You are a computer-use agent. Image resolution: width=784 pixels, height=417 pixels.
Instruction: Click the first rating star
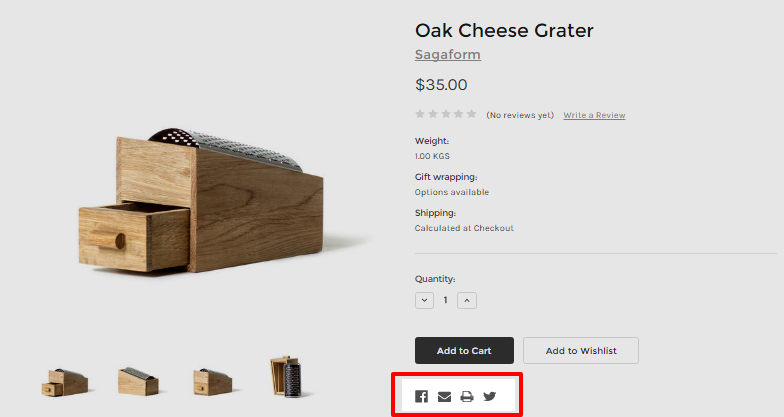[420, 114]
